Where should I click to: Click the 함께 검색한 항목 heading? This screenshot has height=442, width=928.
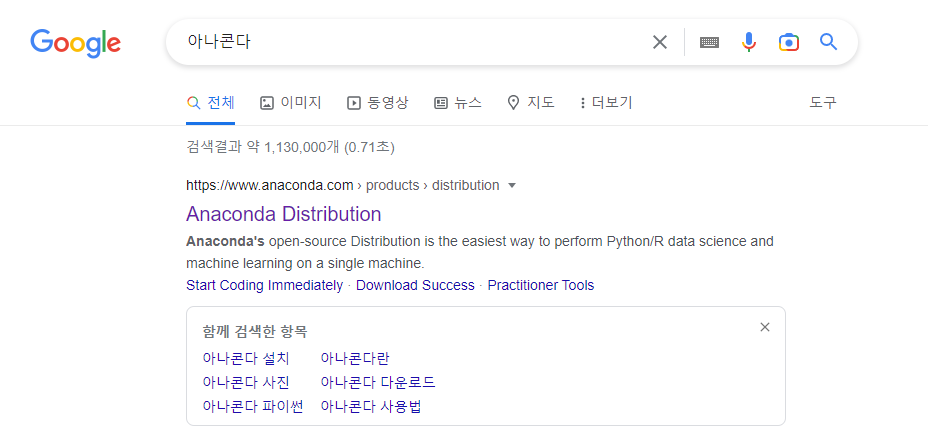255,331
